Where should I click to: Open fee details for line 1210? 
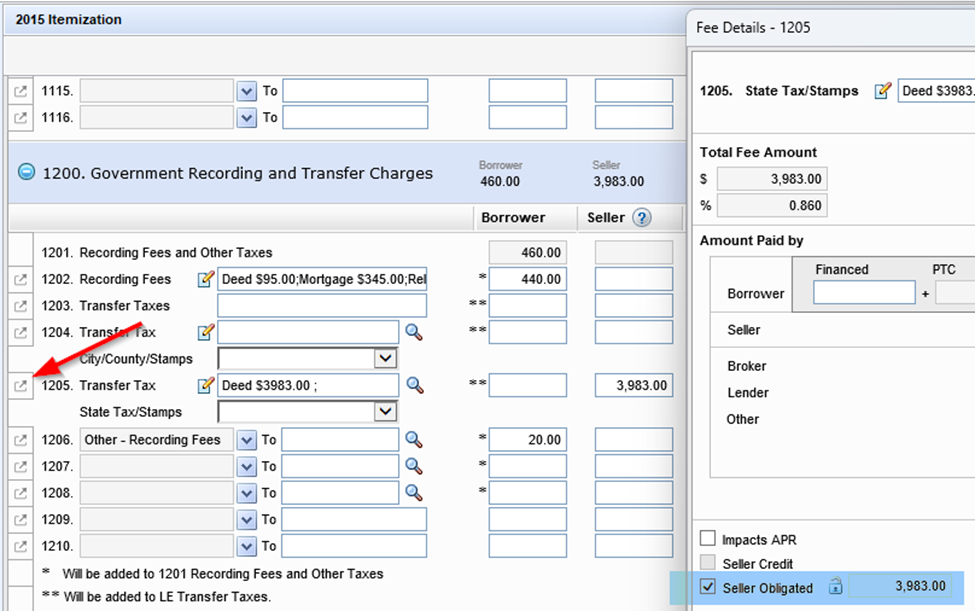tap(21, 546)
